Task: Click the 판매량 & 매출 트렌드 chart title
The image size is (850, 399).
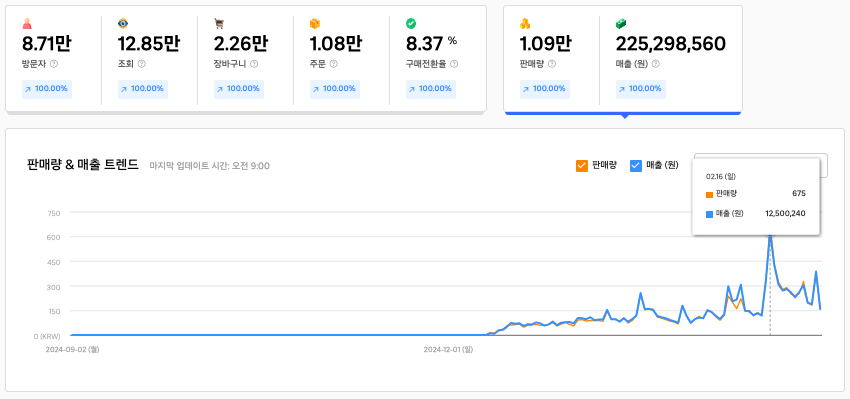Action: point(82,165)
